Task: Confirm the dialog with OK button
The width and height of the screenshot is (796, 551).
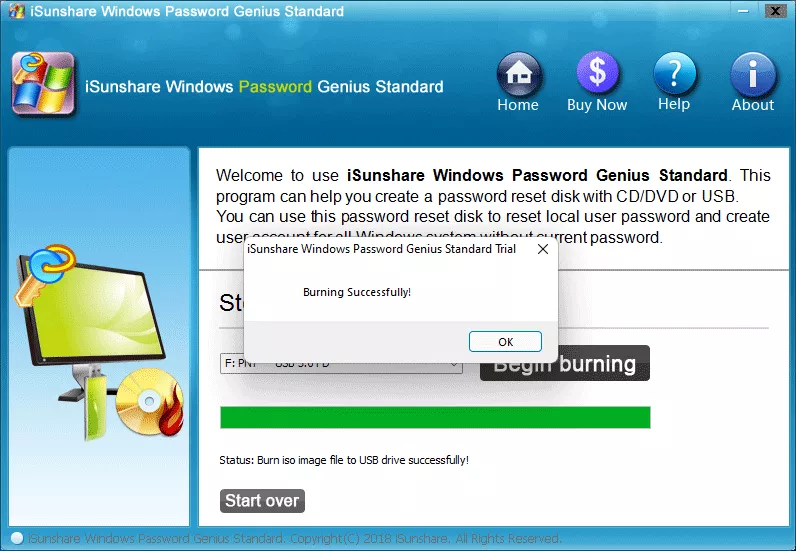Action: (505, 342)
